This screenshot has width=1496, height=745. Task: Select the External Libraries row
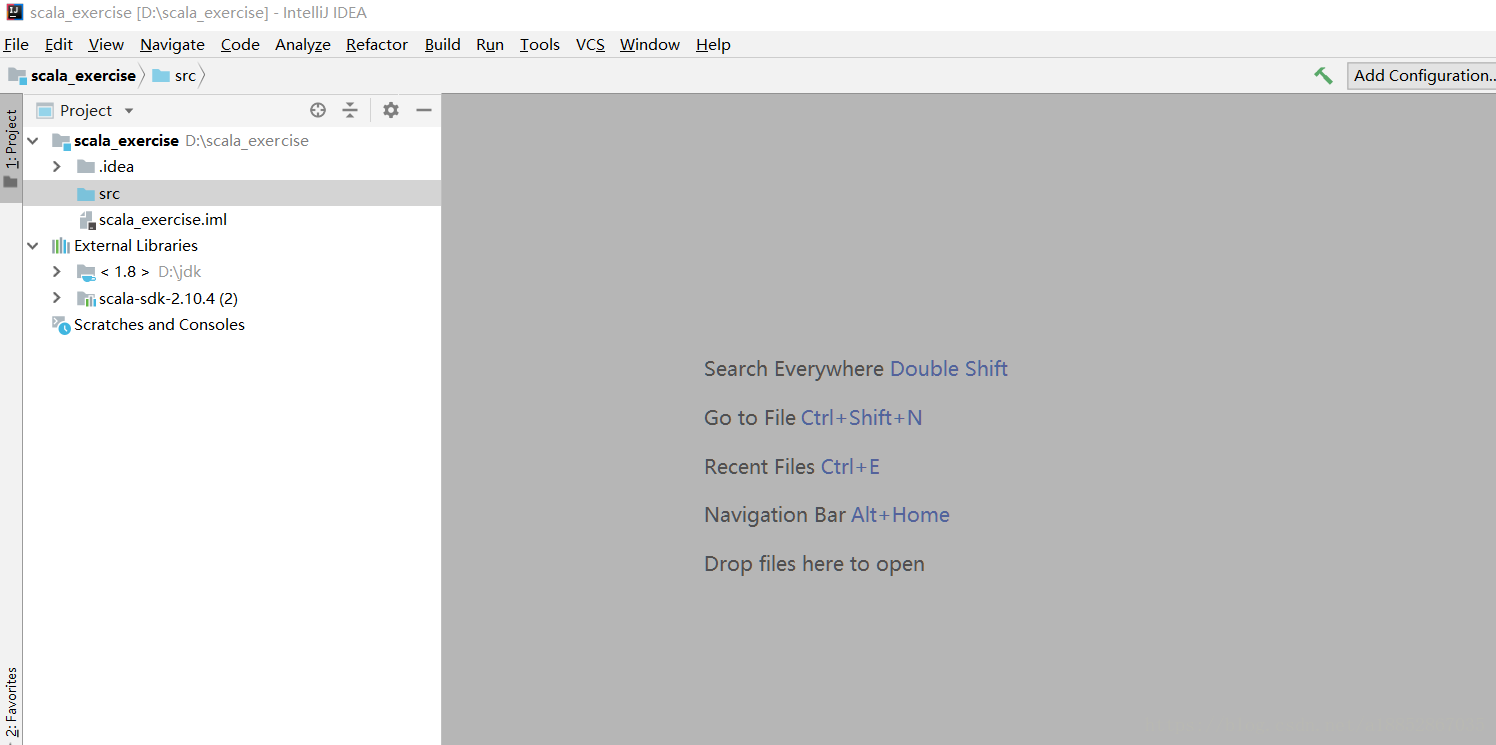(x=232, y=246)
